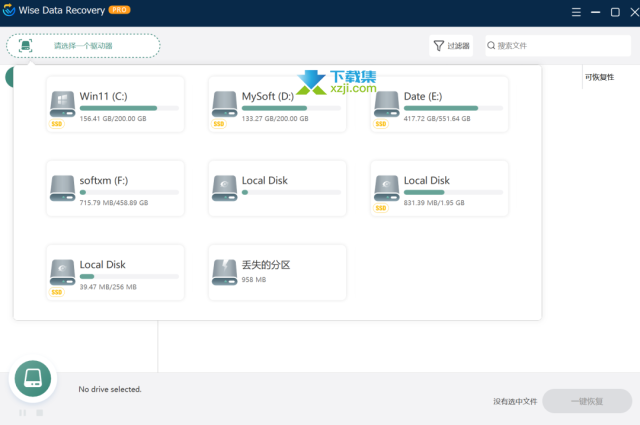This screenshot has width=640, height=425.
Task: Select the 1.95 GB Local Disk icon
Action: 387,188
